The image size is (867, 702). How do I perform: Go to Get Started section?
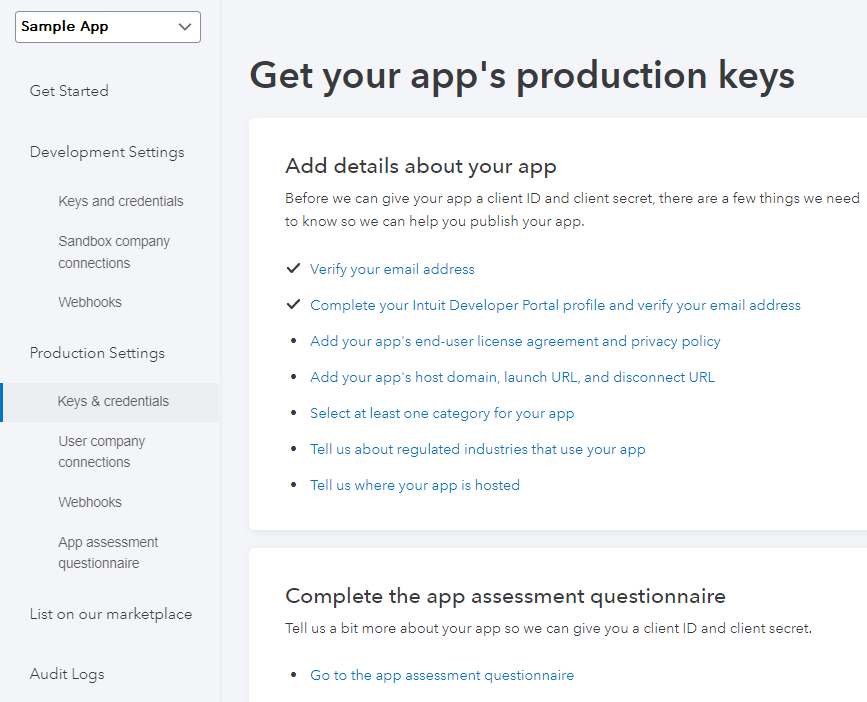coord(69,91)
